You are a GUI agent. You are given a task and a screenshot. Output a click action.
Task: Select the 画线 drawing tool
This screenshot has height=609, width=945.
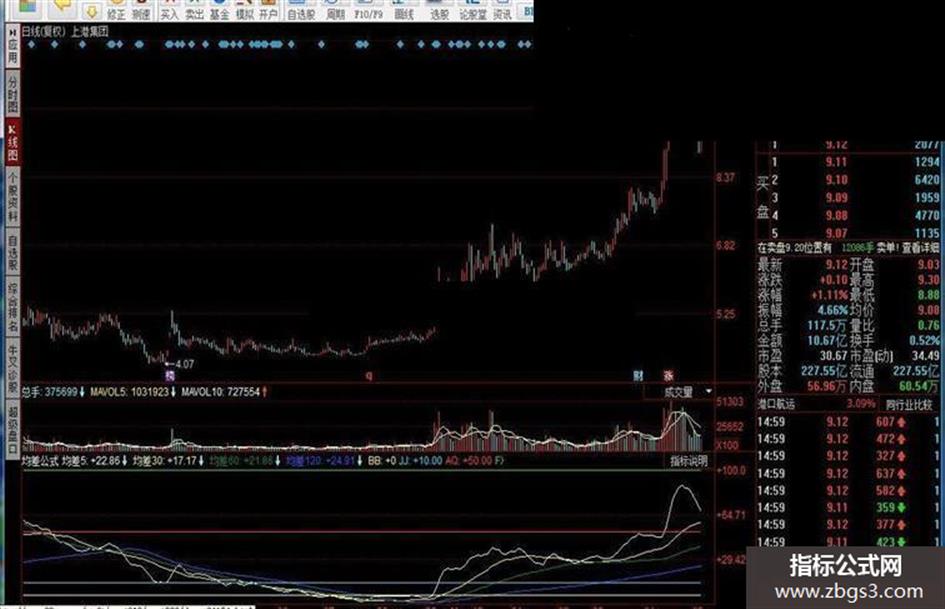403,10
